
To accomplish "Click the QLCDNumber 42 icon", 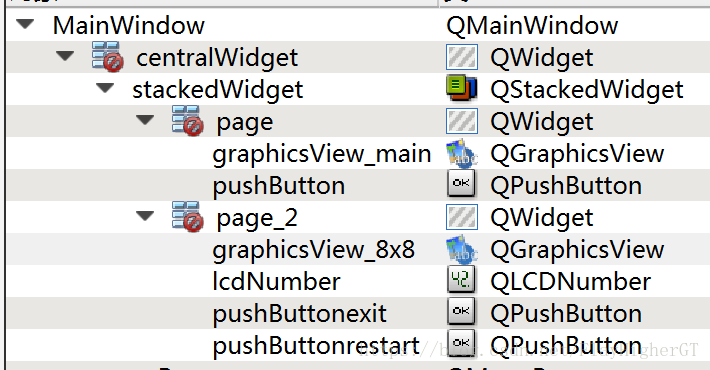I will [x=461, y=279].
